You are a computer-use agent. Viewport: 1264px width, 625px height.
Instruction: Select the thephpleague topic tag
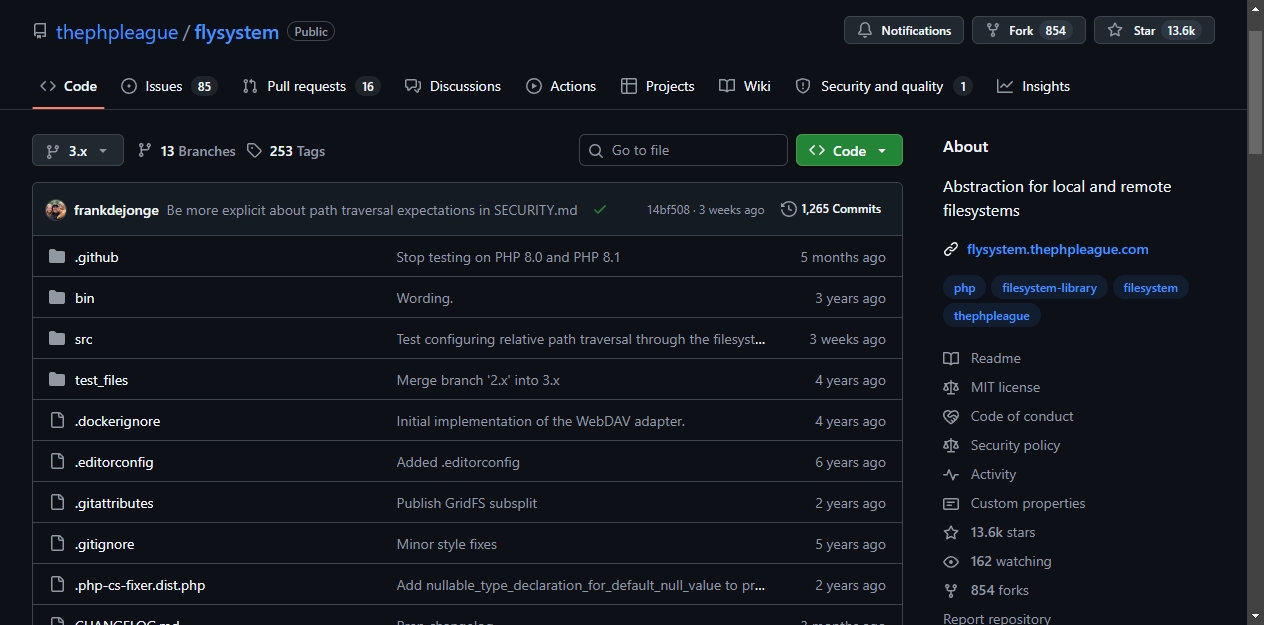992,315
